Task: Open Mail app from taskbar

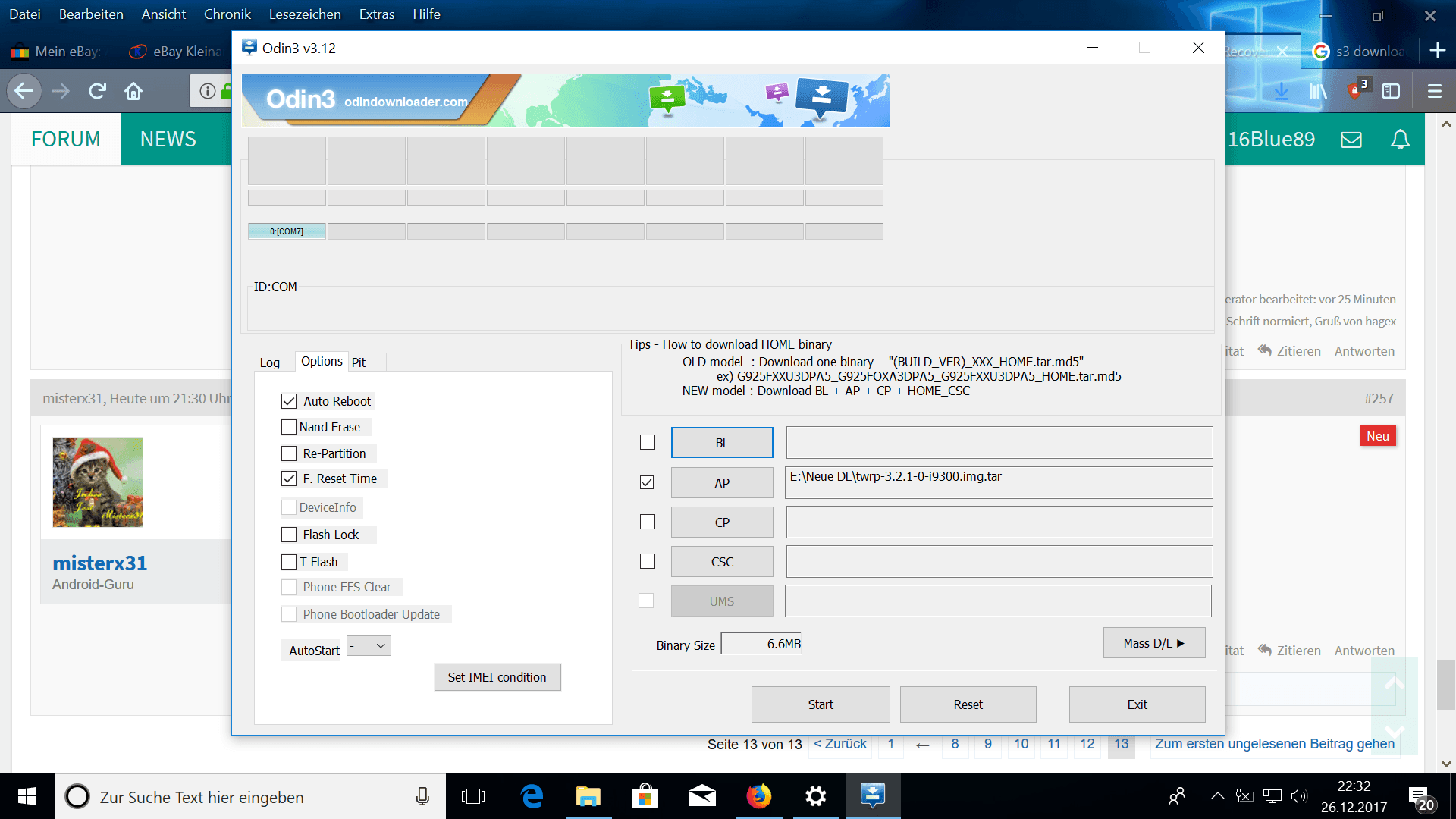Action: click(701, 796)
